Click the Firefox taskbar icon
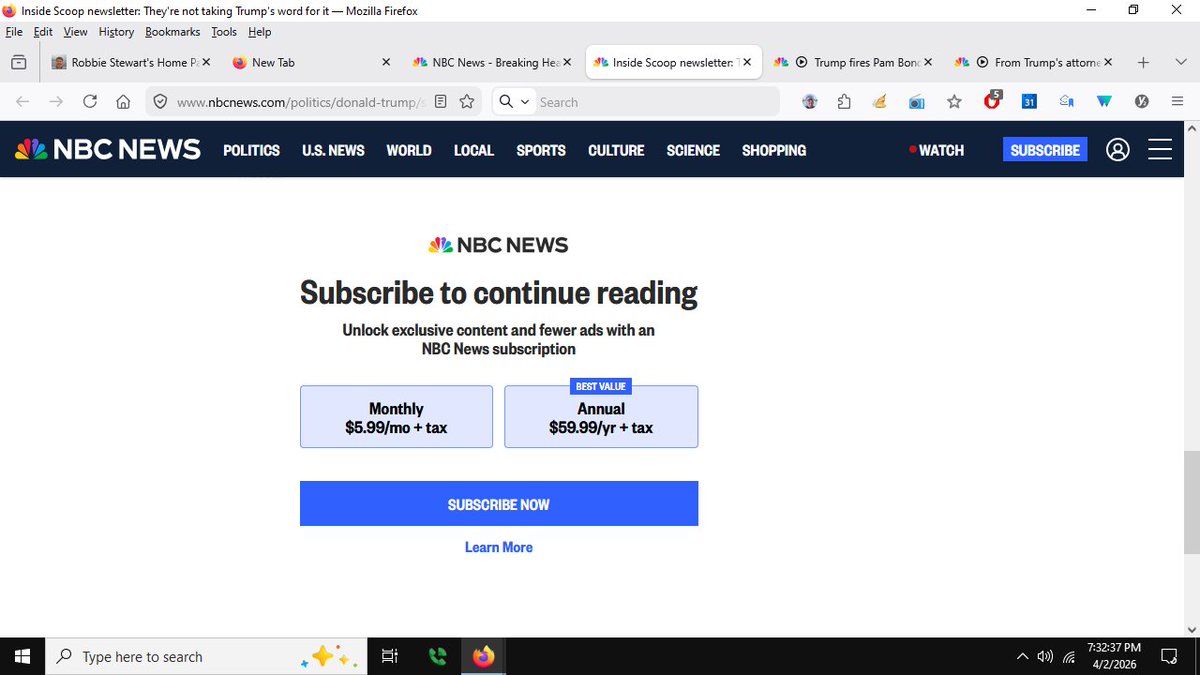The height and width of the screenshot is (675, 1200). tap(484, 656)
